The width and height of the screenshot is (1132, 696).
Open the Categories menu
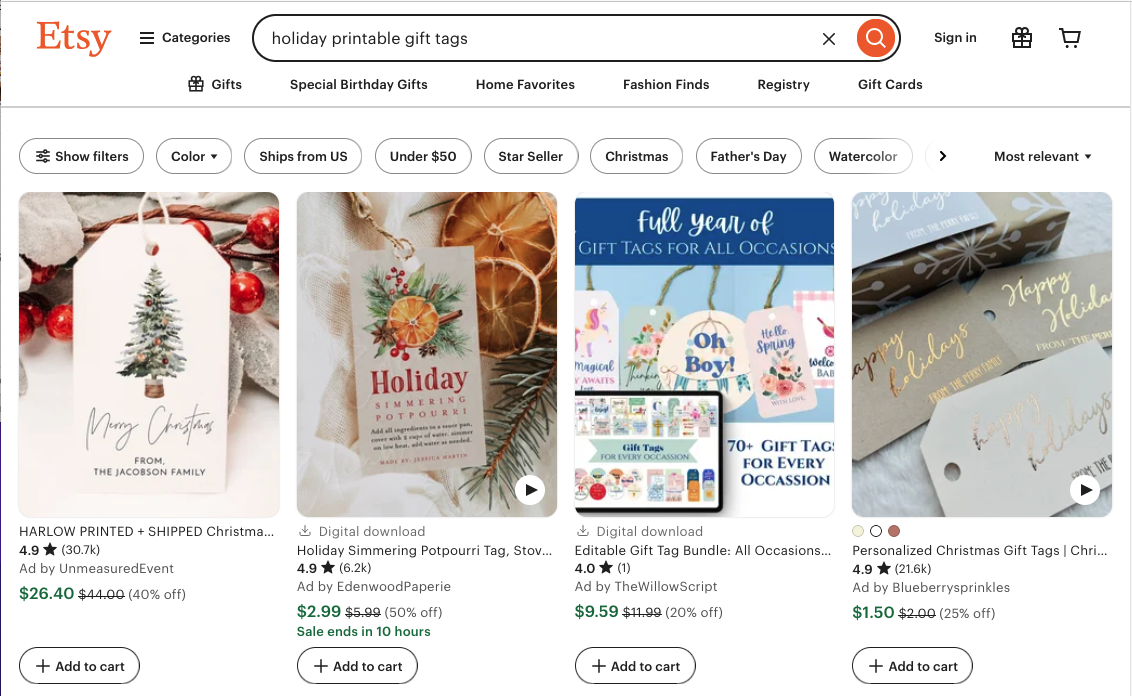click(x=185, y=37)
